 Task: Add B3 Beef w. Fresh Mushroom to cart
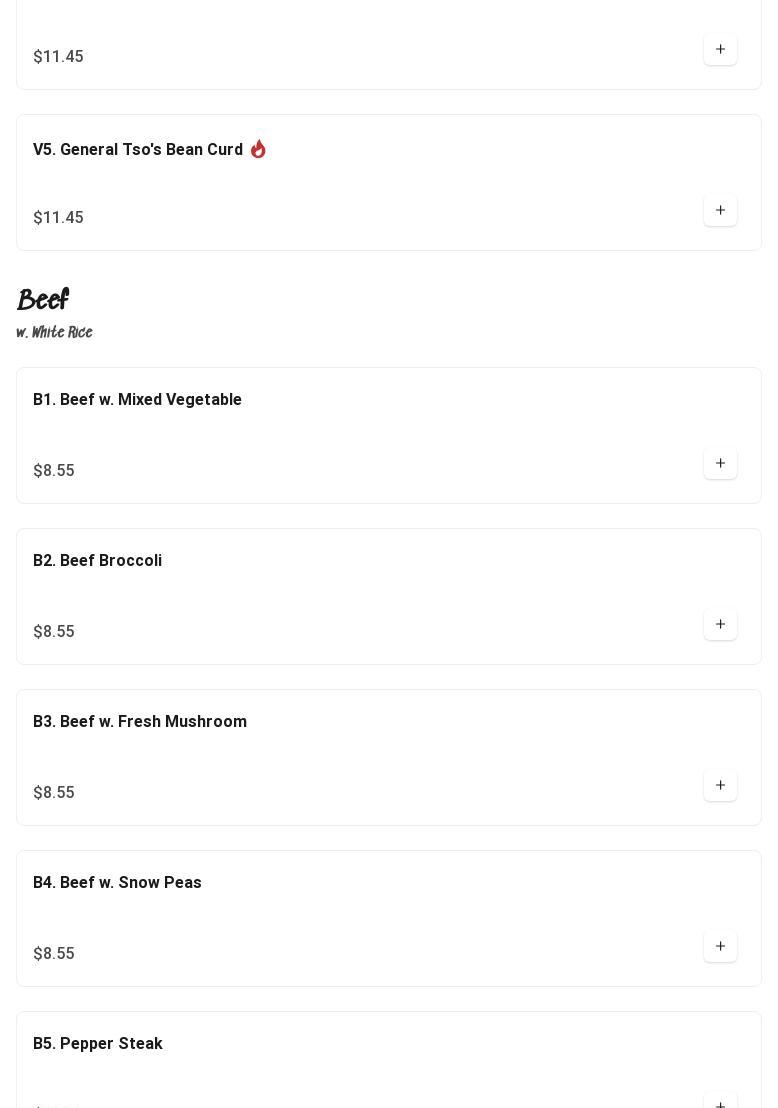(720, 785)
